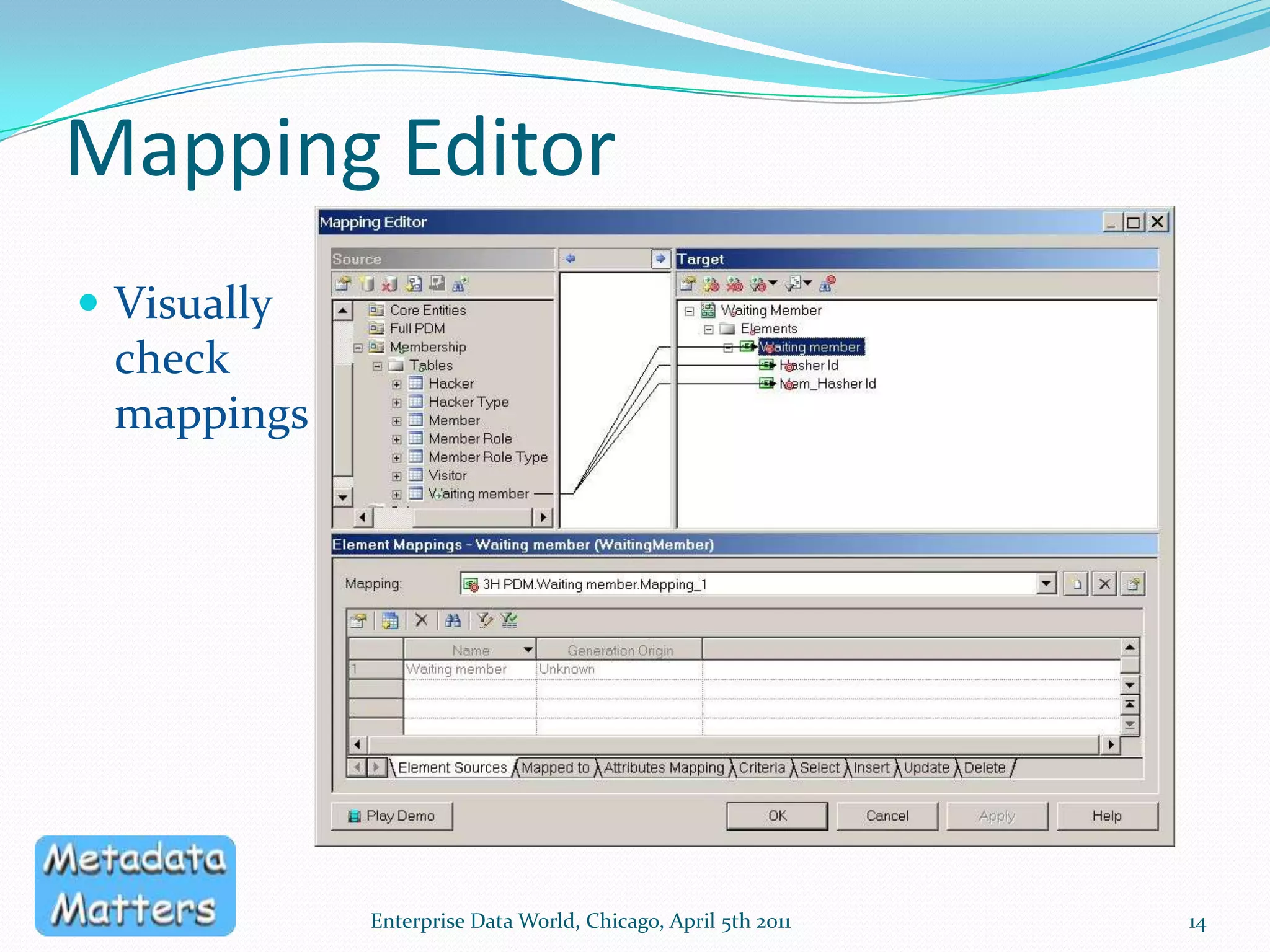Click customize columns filter icon with pencil

485,620
